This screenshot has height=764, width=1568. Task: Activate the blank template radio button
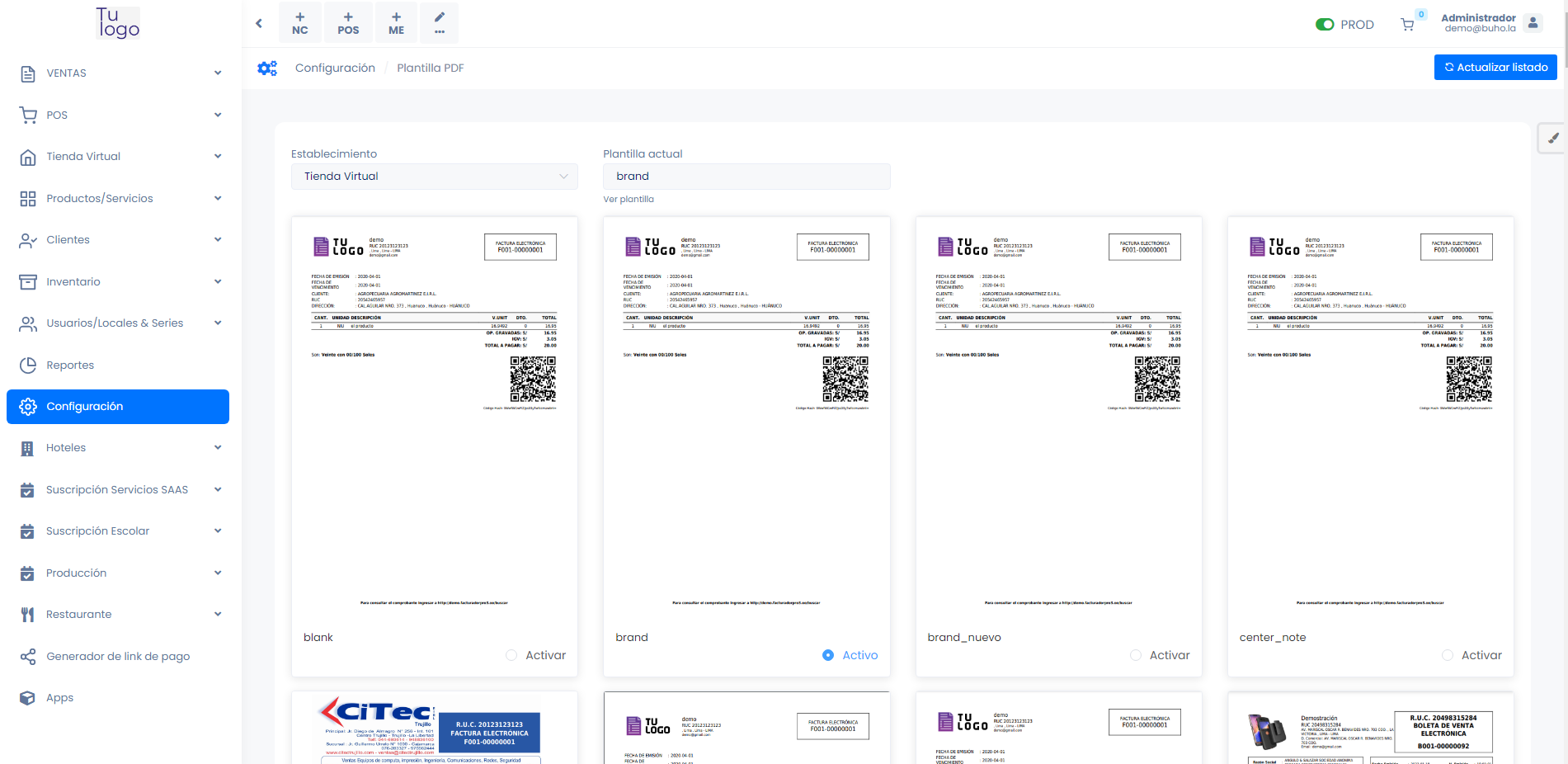coord(511,655)
